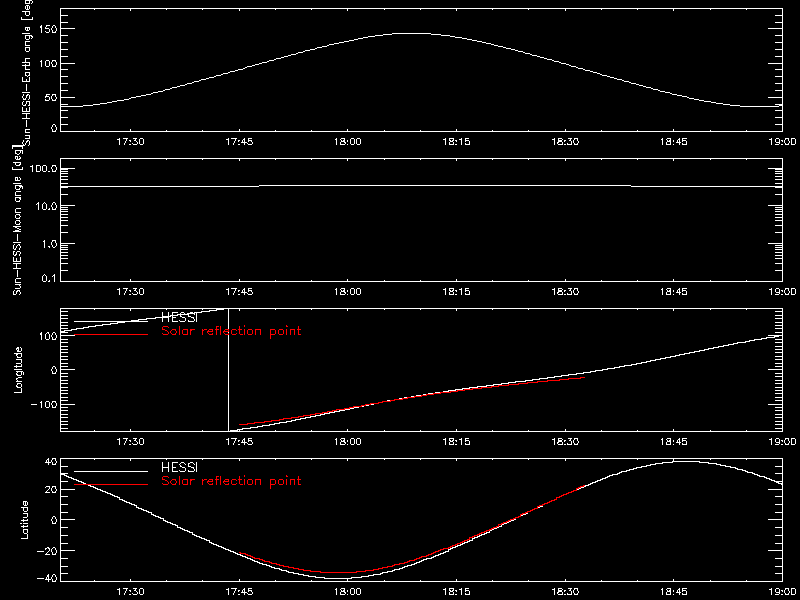Click the Sun-HESSI-Earth angle axis title
Screen dimensions: 800x600
(27, 72)
